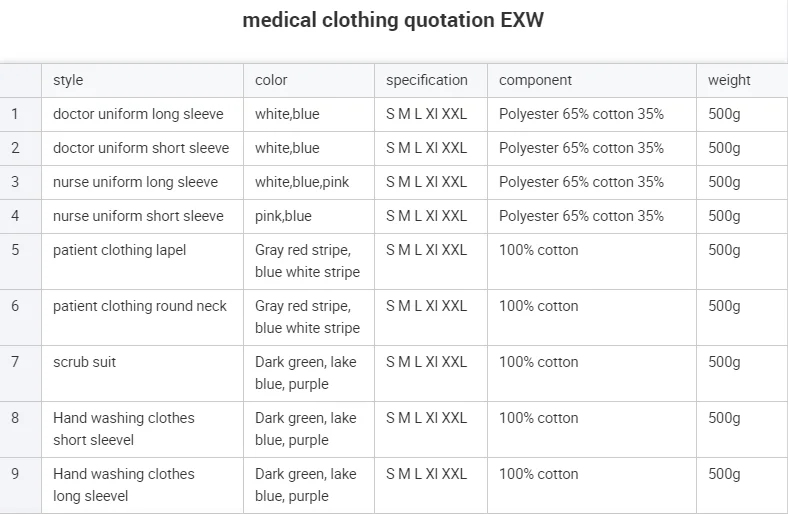The width and height of the screenshot is (788, 514).
Task: Click the white,blue,pink color cell
Action: (x=309, y=182)
